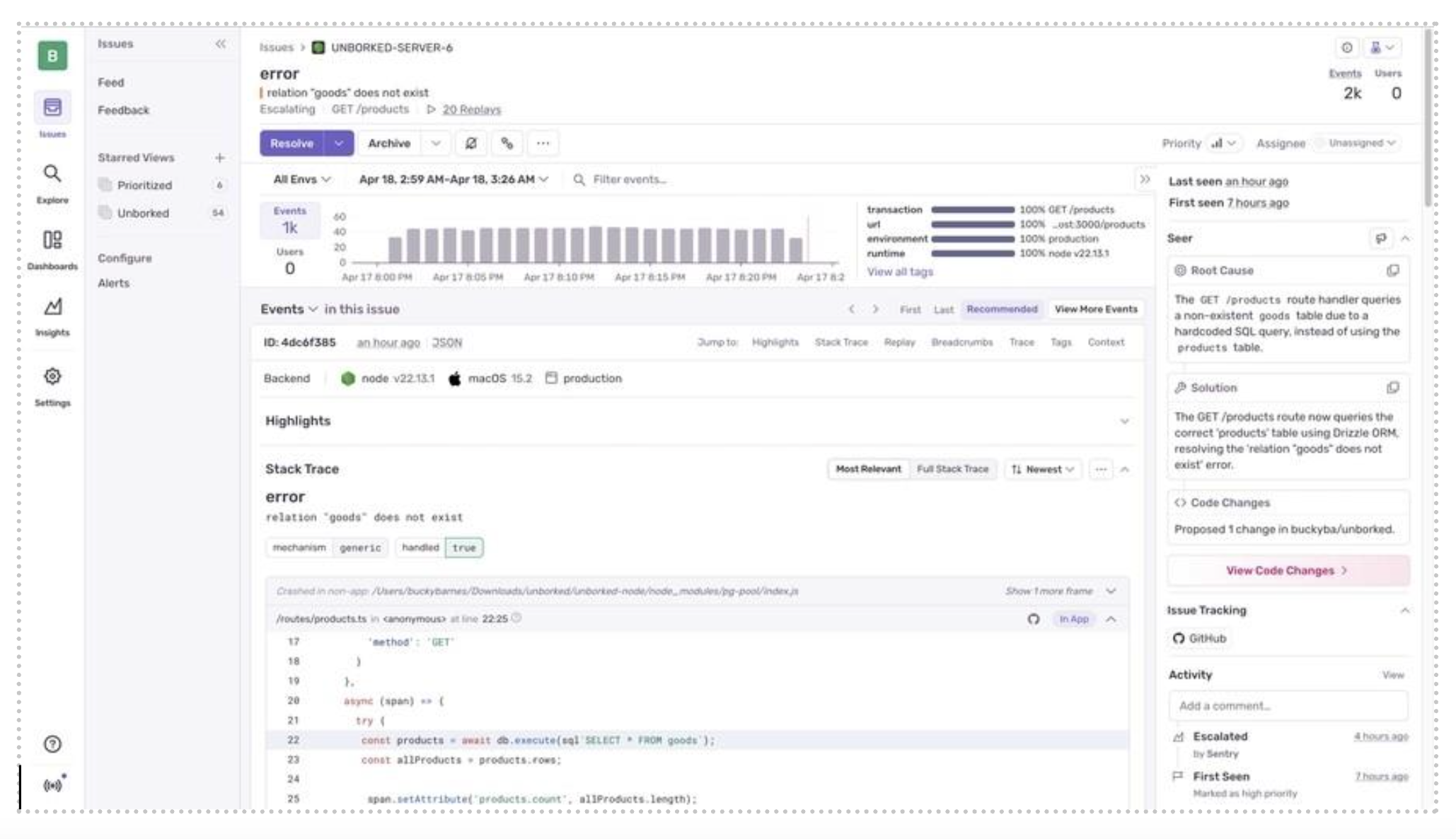Collapse the Issues sidebar panel
Image resolution: width=1456 pixels, height=839 pixels.
point(221,44)
